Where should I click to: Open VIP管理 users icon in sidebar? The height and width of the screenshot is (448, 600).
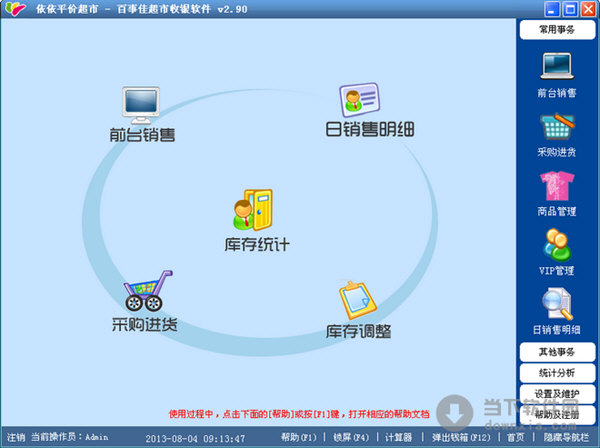[557, 244]
